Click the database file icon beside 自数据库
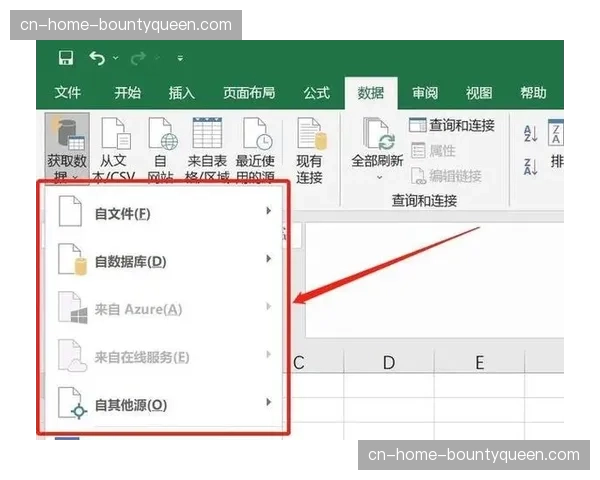 pyautogui.click(x=72, y=260)
